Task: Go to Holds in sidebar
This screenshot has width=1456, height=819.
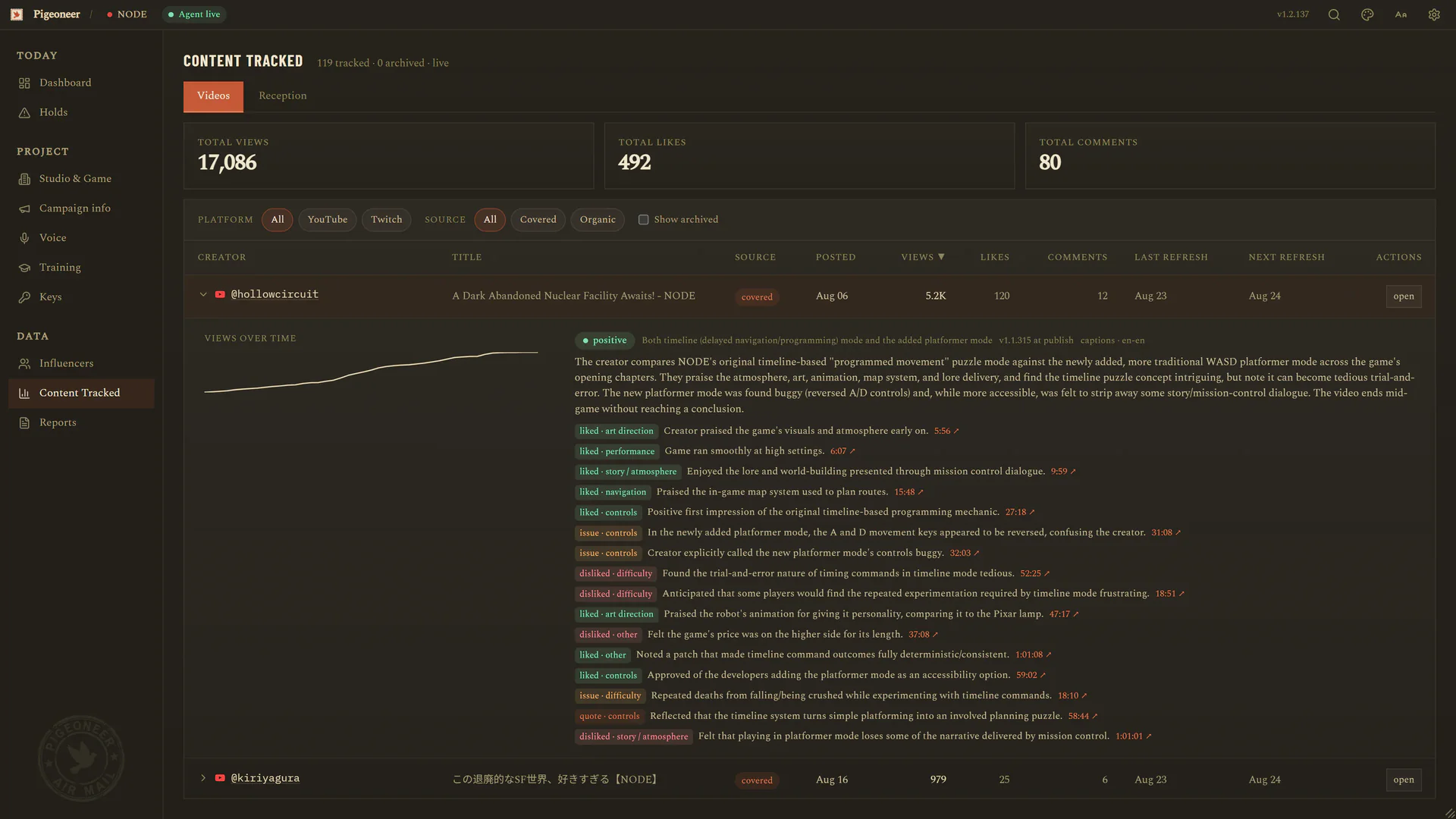Action: point(81,113)
